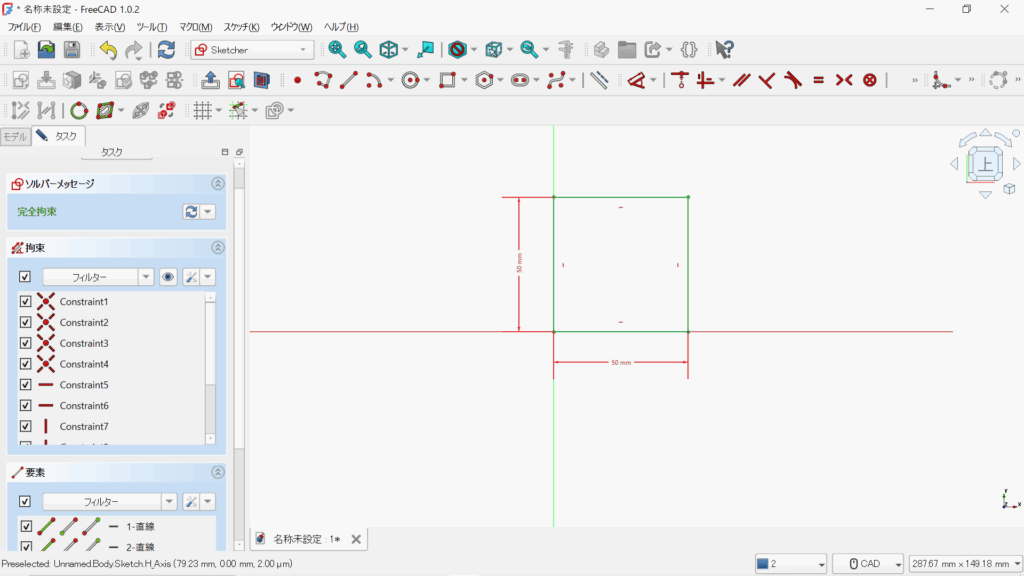Apply the equal constraint tool
Image resolution: width=1024 pixels, height=576 pixels.
(818, 80)
